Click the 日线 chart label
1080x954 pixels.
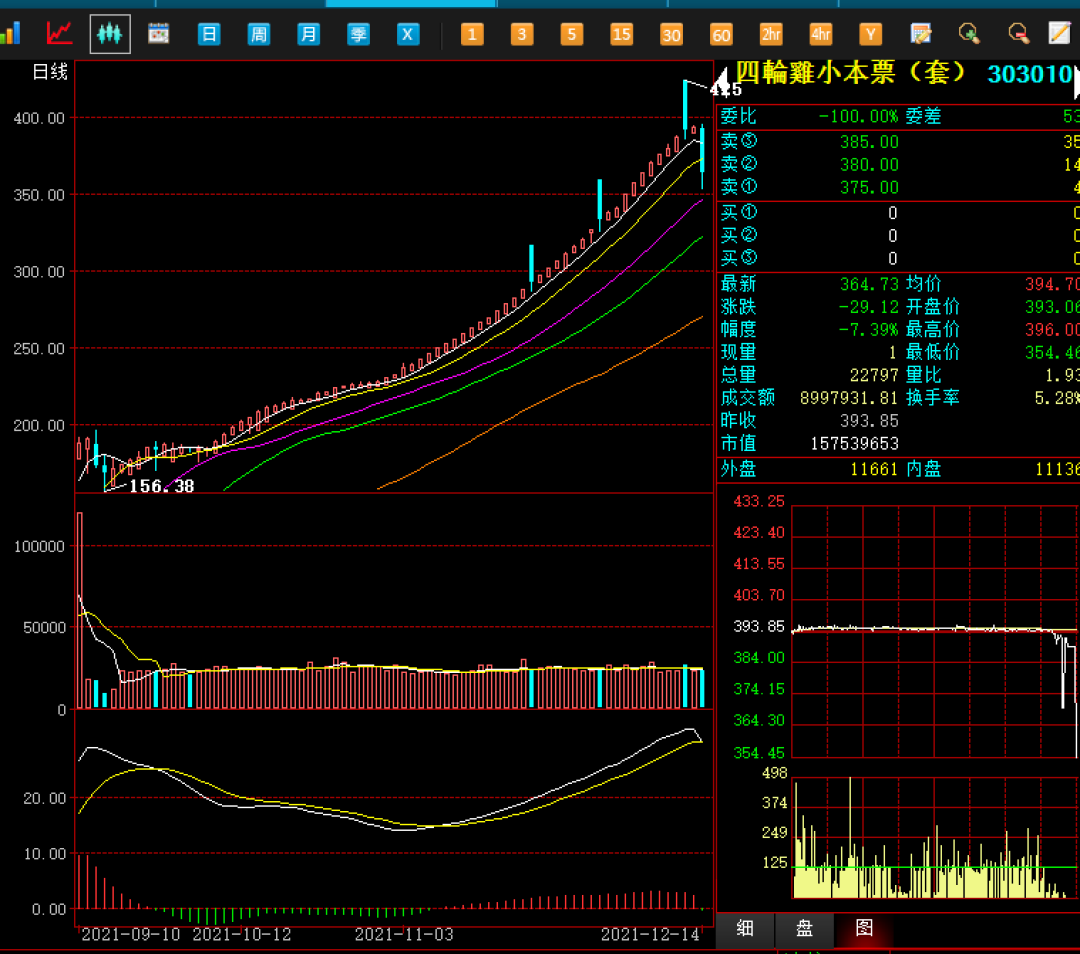point(50,72)
